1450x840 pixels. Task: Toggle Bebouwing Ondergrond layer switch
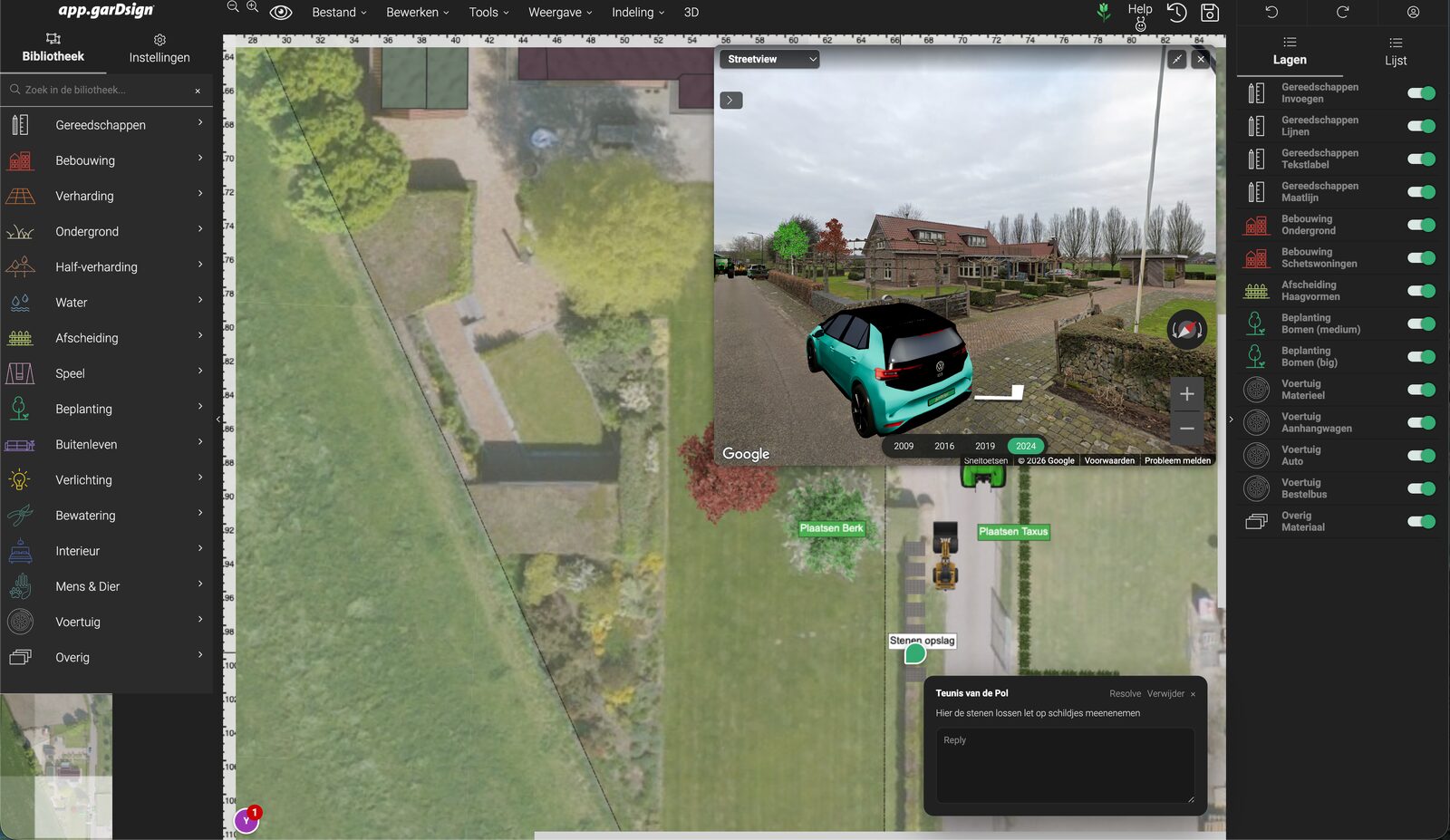[x=1421, y=225]
